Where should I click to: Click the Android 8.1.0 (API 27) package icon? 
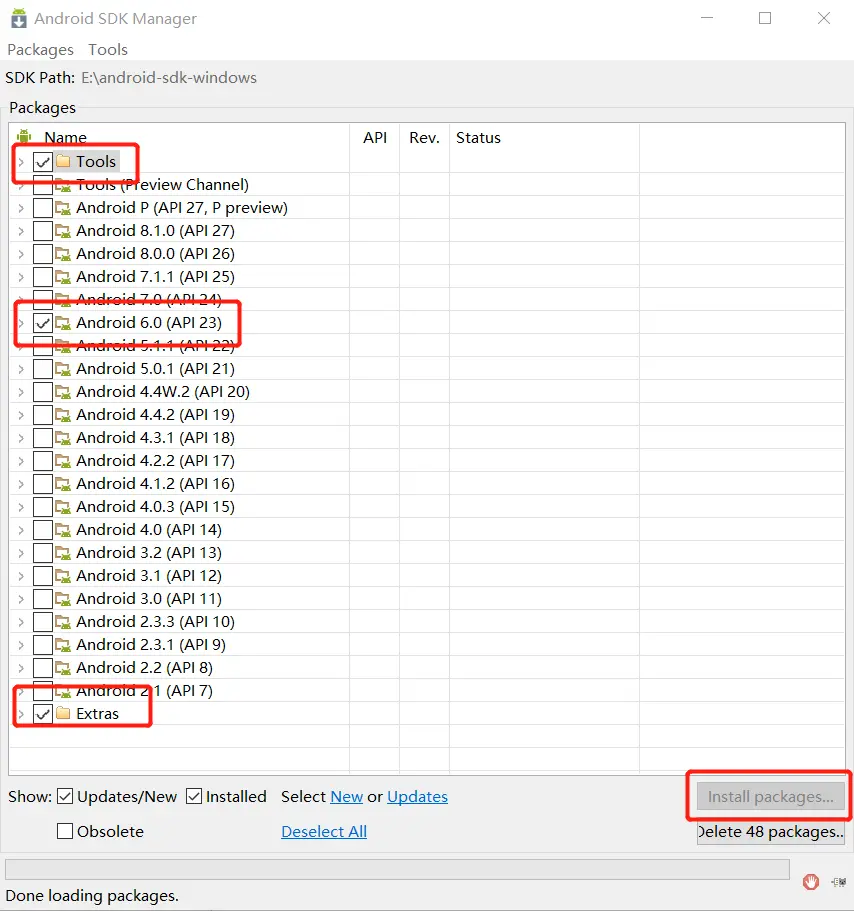[63, 231]
